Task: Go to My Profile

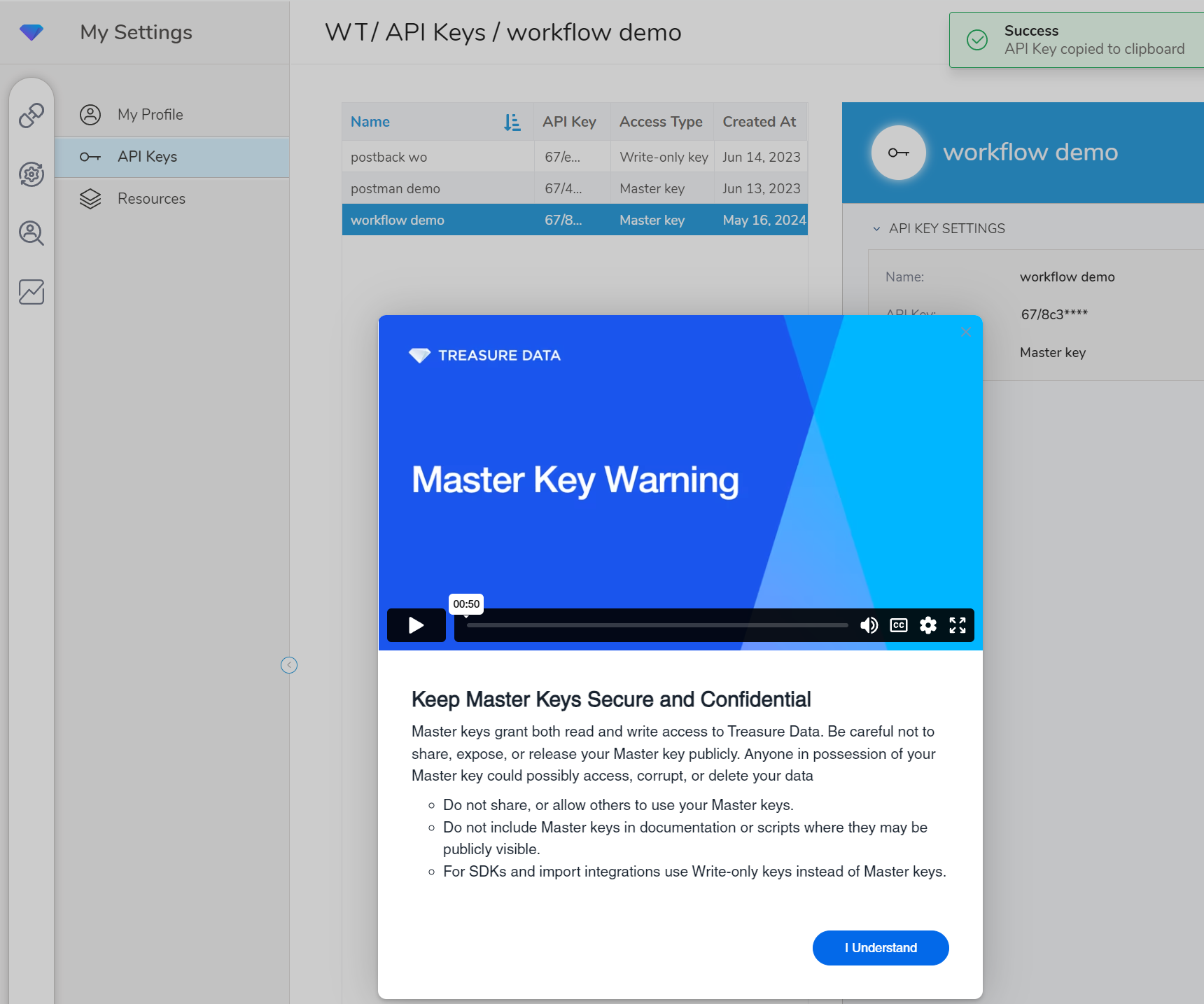Action: point(150,115)
